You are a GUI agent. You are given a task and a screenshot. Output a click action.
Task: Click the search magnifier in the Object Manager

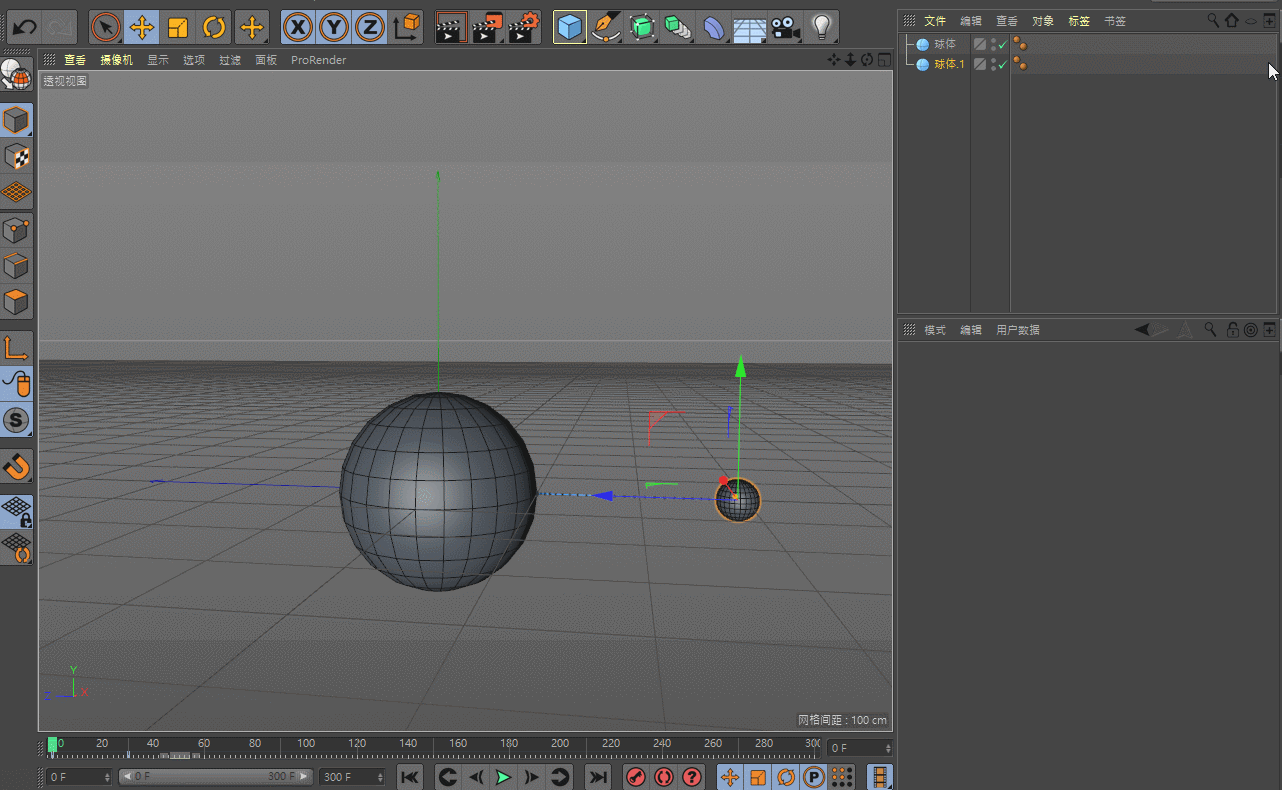[1213, 20]
